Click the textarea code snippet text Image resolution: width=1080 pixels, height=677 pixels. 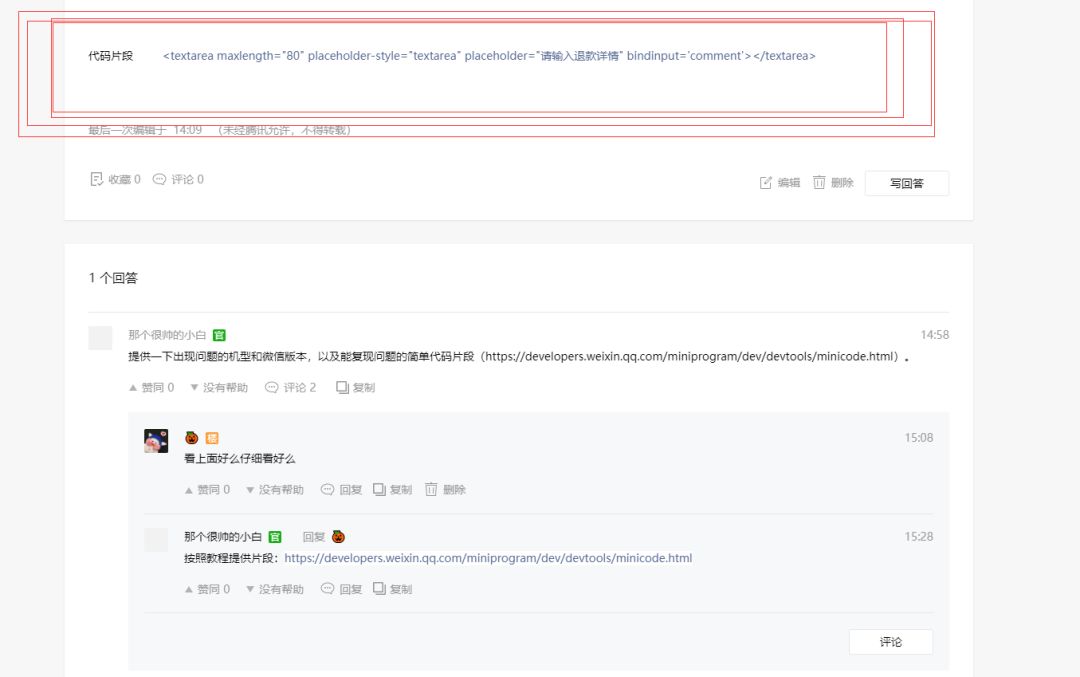489,56
